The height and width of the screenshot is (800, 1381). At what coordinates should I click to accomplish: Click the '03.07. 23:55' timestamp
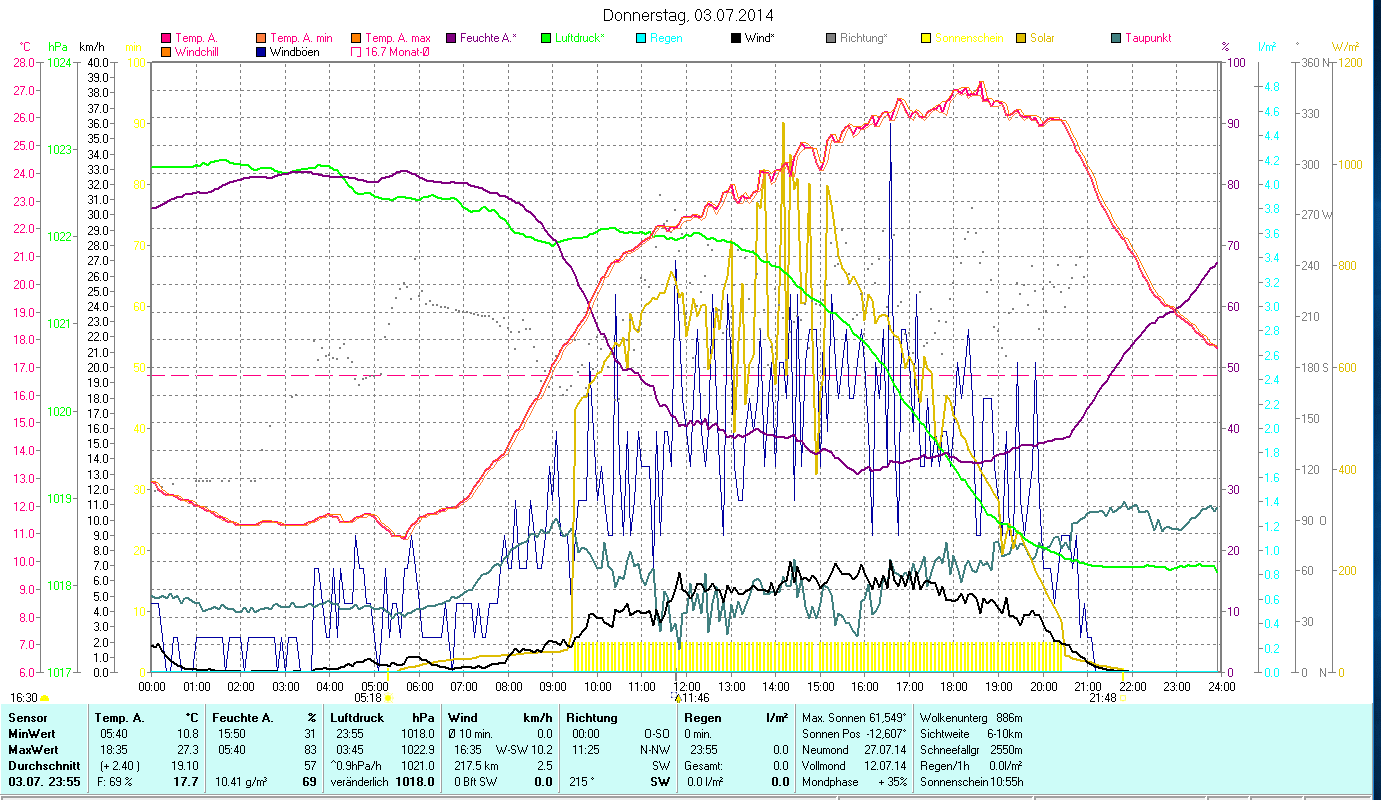tap(43, 782)
